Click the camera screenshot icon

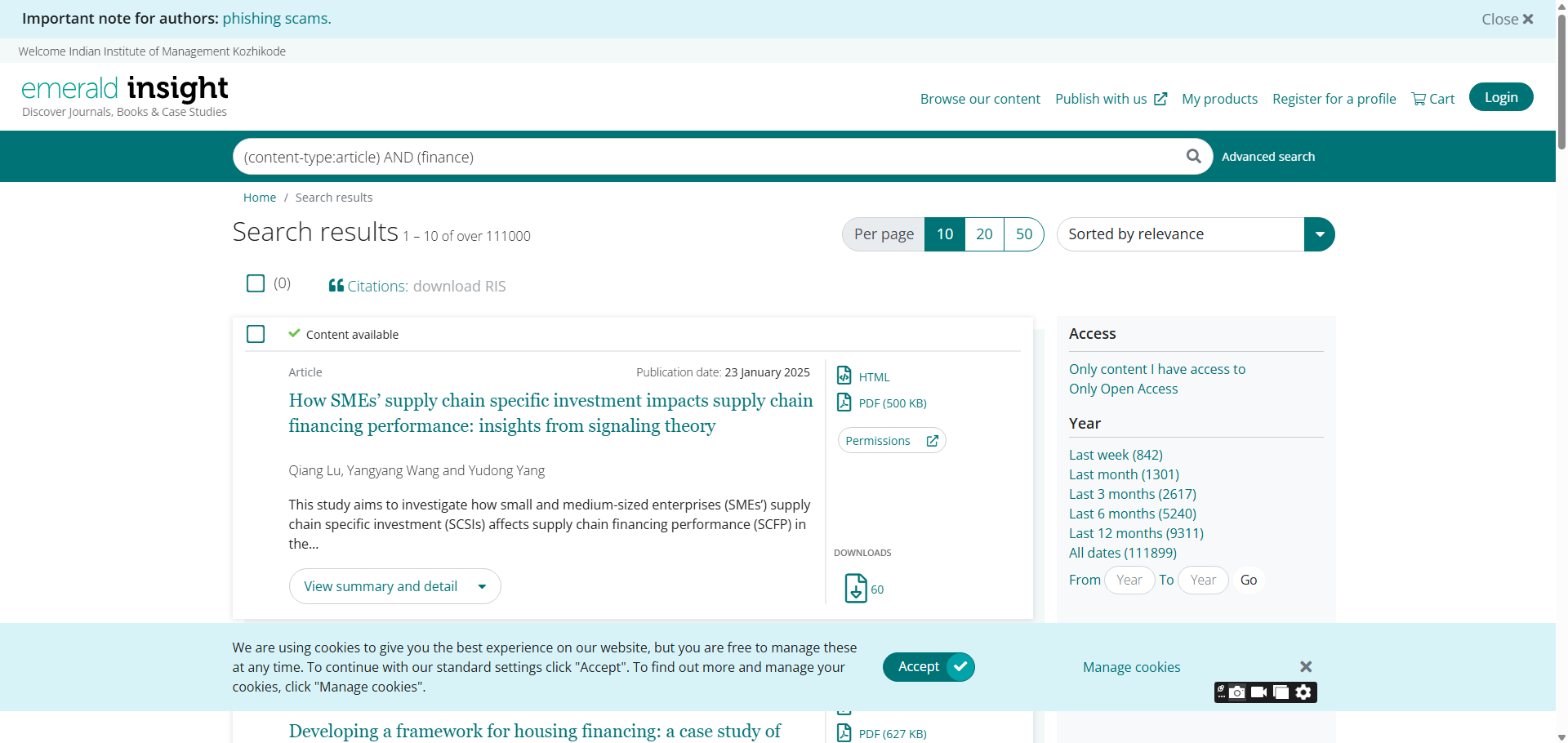[x=1238, y=692]
